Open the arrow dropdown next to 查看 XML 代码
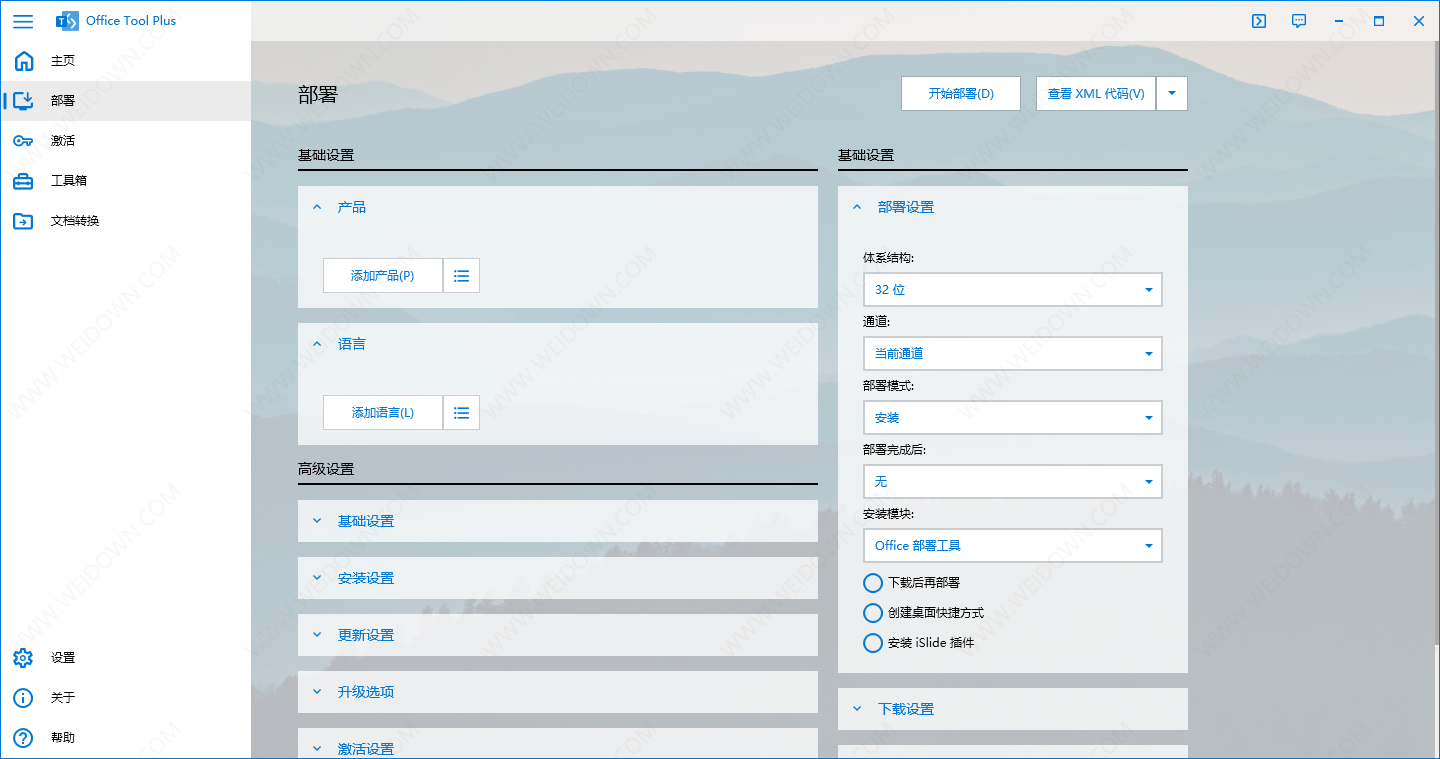 pyautogui.click(x=1172, y=94)
